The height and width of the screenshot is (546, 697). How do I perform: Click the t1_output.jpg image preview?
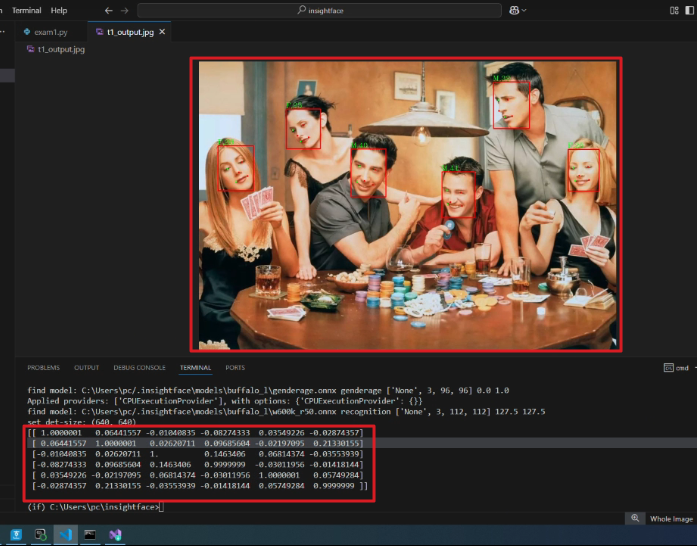click(406, 205)
